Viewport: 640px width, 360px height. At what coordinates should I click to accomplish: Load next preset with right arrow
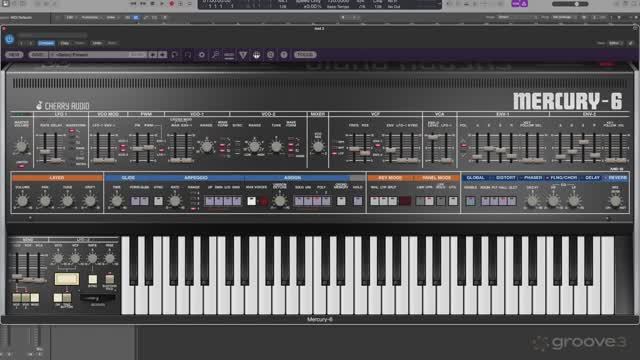tap(162, 55)
